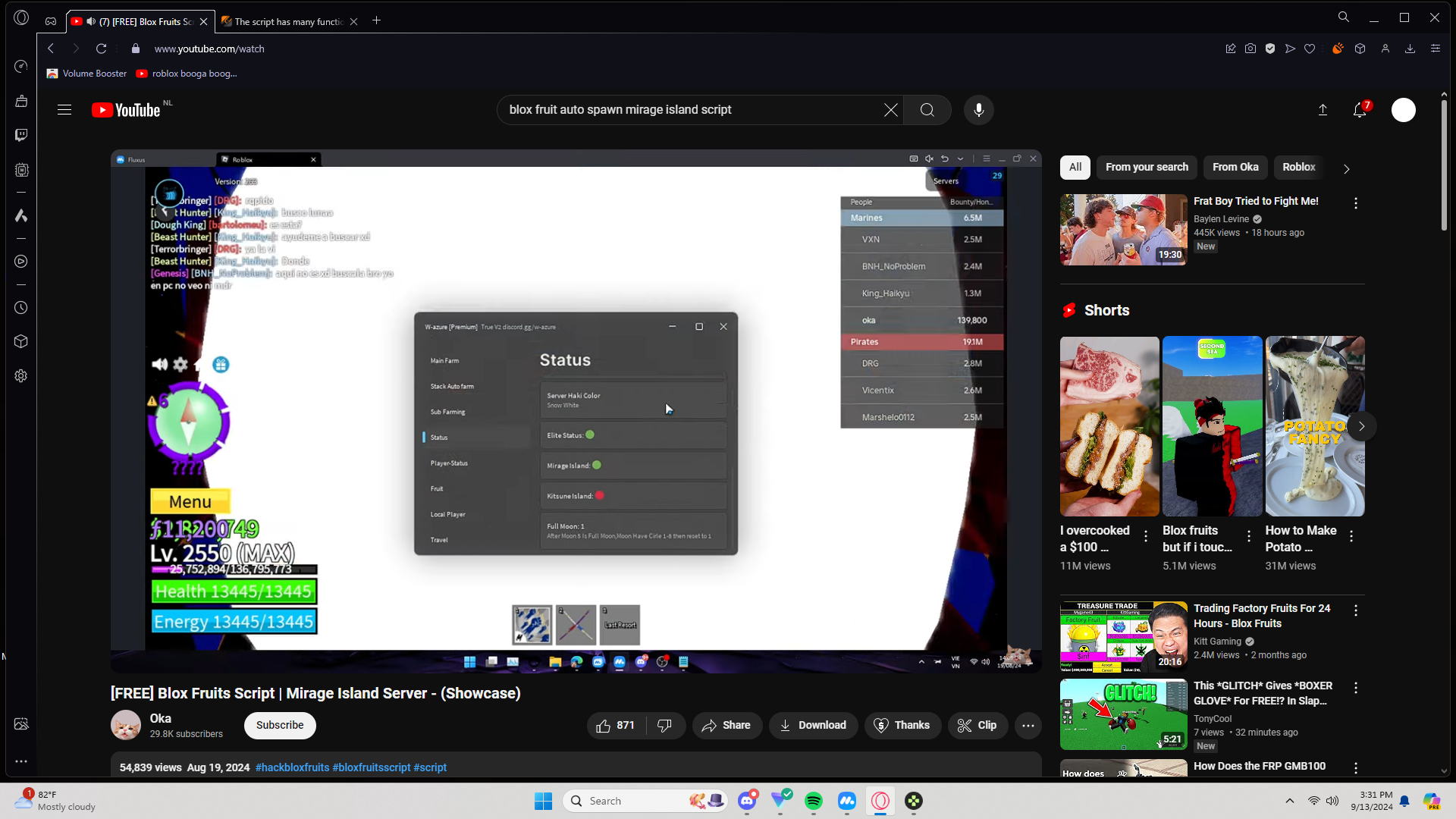Open options for GLITCH Boxer Glove video
The image size is (1456, 819).
tap(1355, 688)
